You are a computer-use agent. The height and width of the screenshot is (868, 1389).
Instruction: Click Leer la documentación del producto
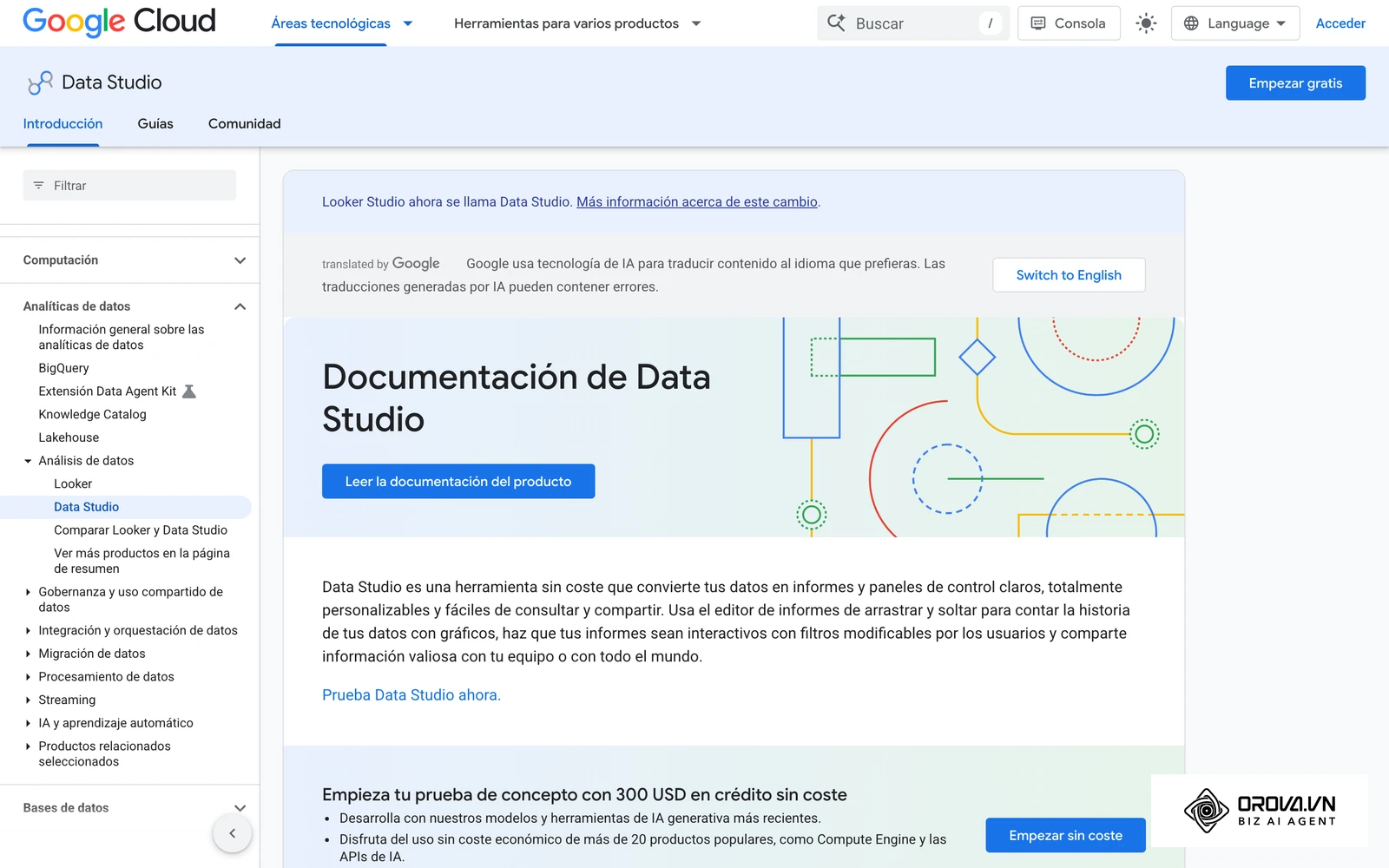pos(458,482)
